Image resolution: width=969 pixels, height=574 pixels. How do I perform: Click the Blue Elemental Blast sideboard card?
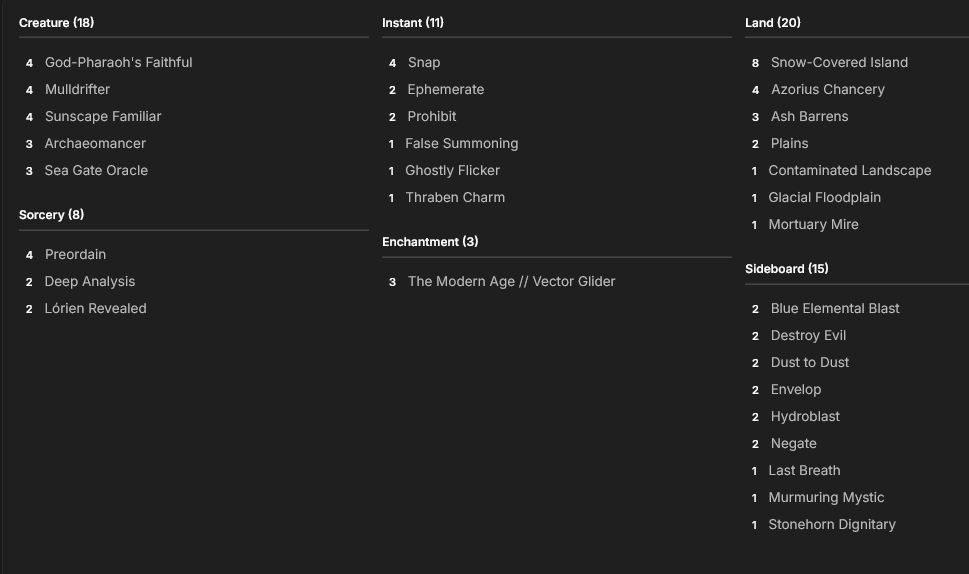click(x=835, y=308)
